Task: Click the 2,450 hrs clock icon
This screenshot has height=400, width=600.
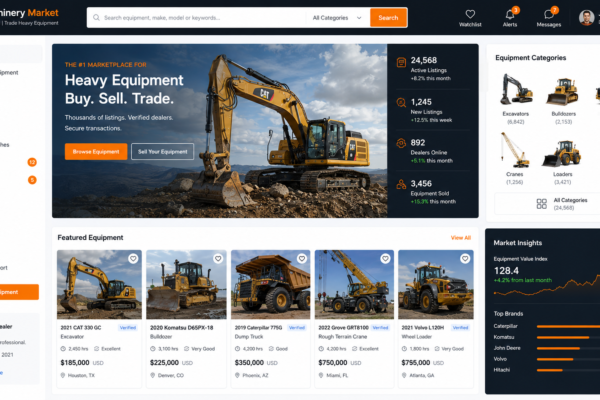Action: pos(63,349)
